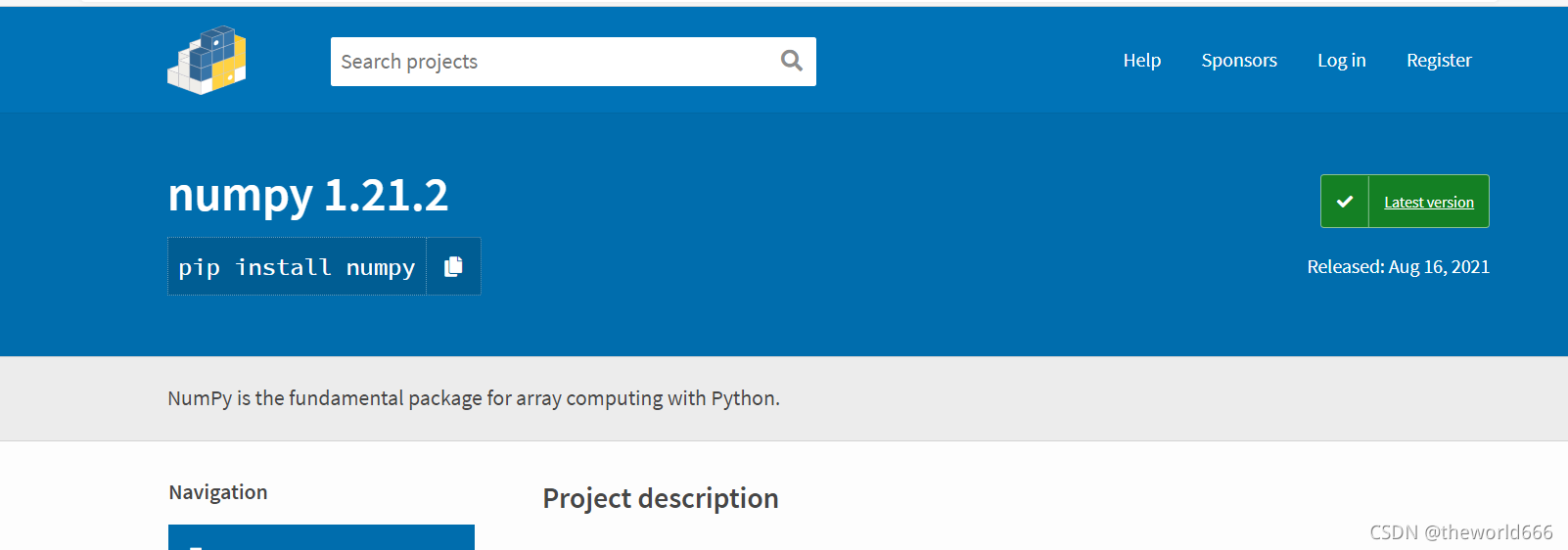Open the PyPI home page via the cube logo

tap(207, 60)
